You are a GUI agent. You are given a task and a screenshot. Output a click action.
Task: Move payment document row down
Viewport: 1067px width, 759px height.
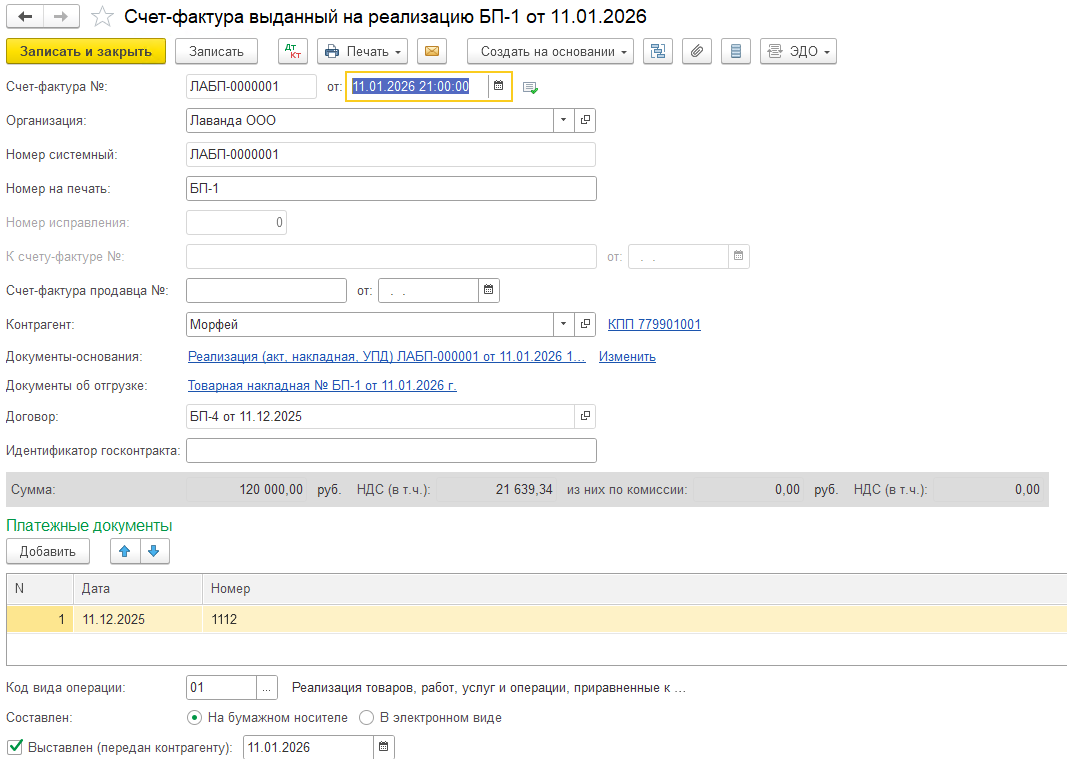click(155, 551)
